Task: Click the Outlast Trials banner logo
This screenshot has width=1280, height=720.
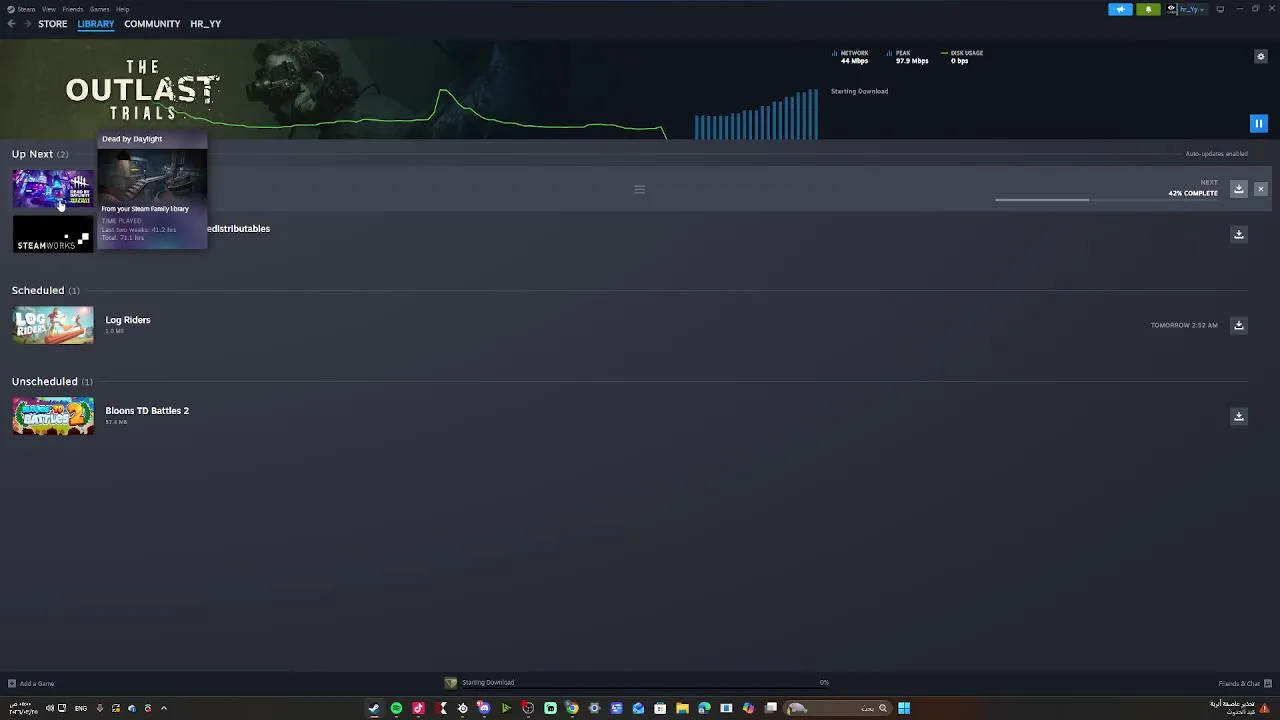Action: pos(142,90)
